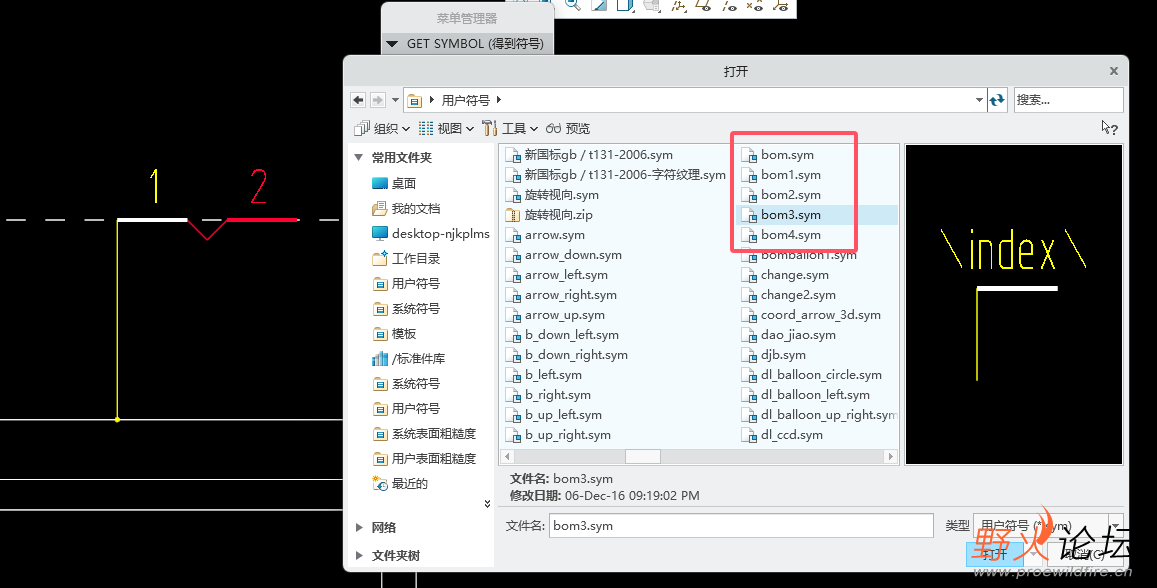The width and height of the screenshot is (1157, 588).
Task: Select file coord_arrow_3d.sym
Action: coord(812,314)
